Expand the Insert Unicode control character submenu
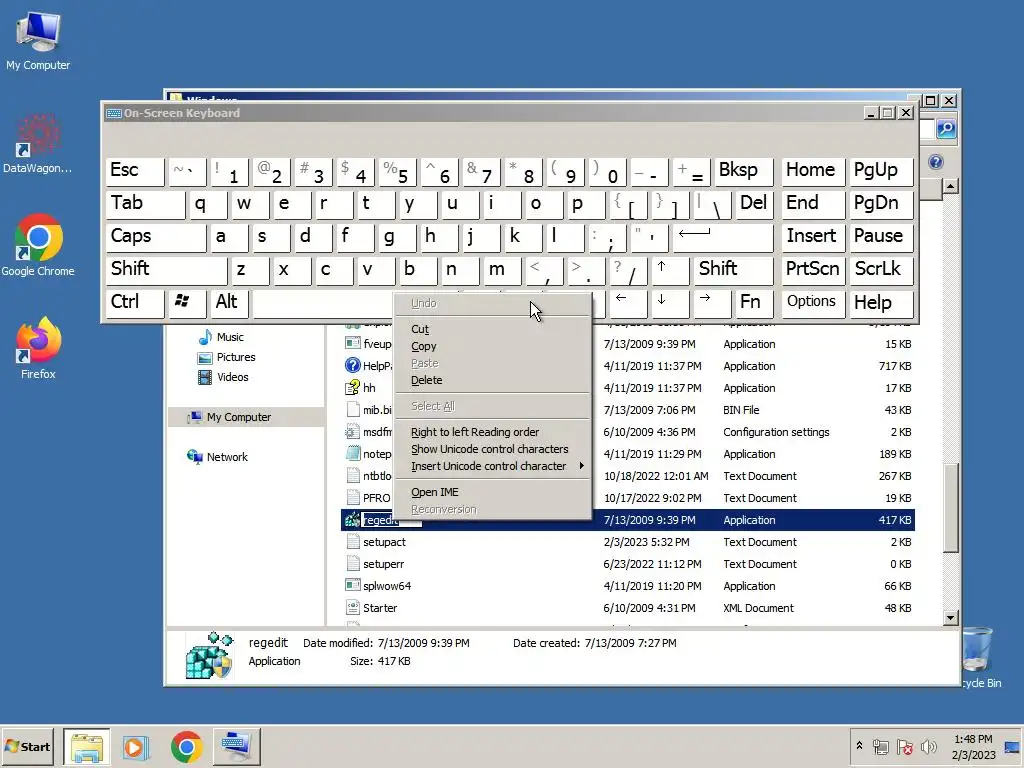 [492, 466]
